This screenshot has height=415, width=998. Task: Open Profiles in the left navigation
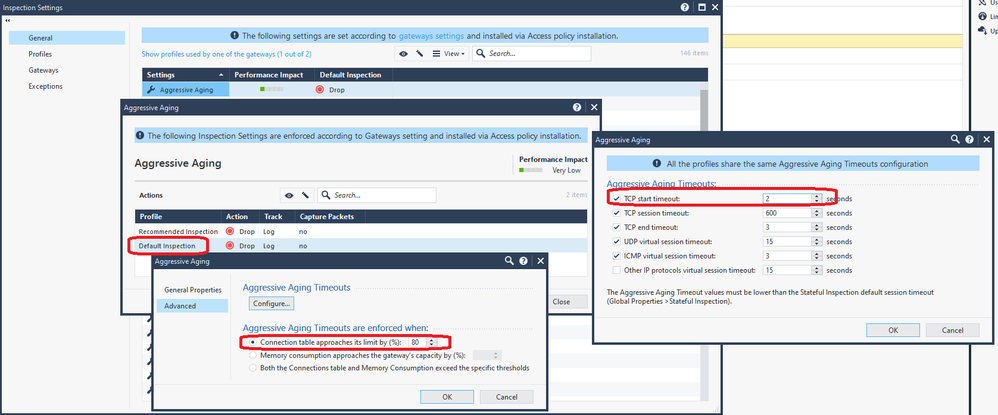coord(41,54)
